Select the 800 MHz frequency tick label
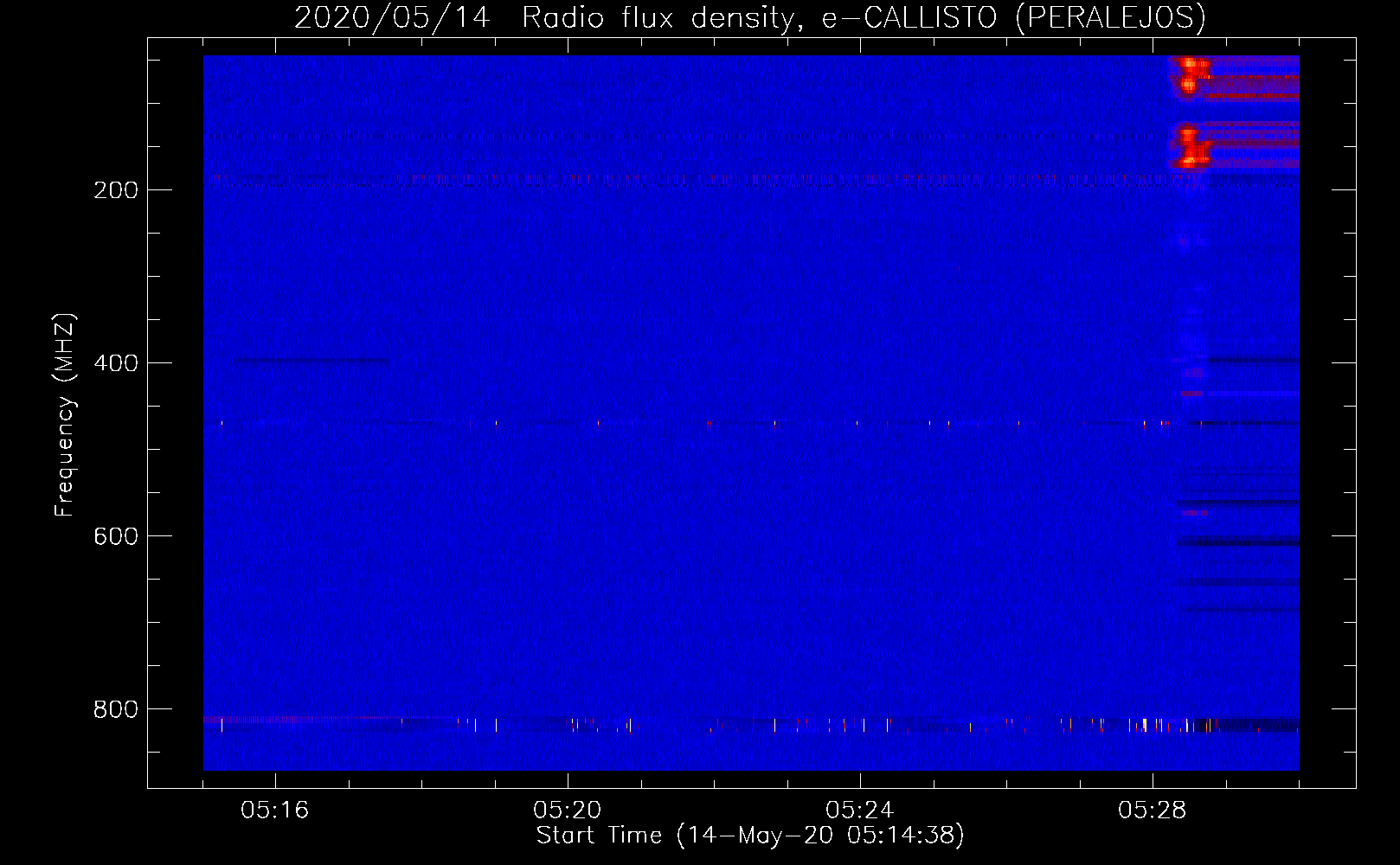The image size is (1400, 865). pos(116,709)
